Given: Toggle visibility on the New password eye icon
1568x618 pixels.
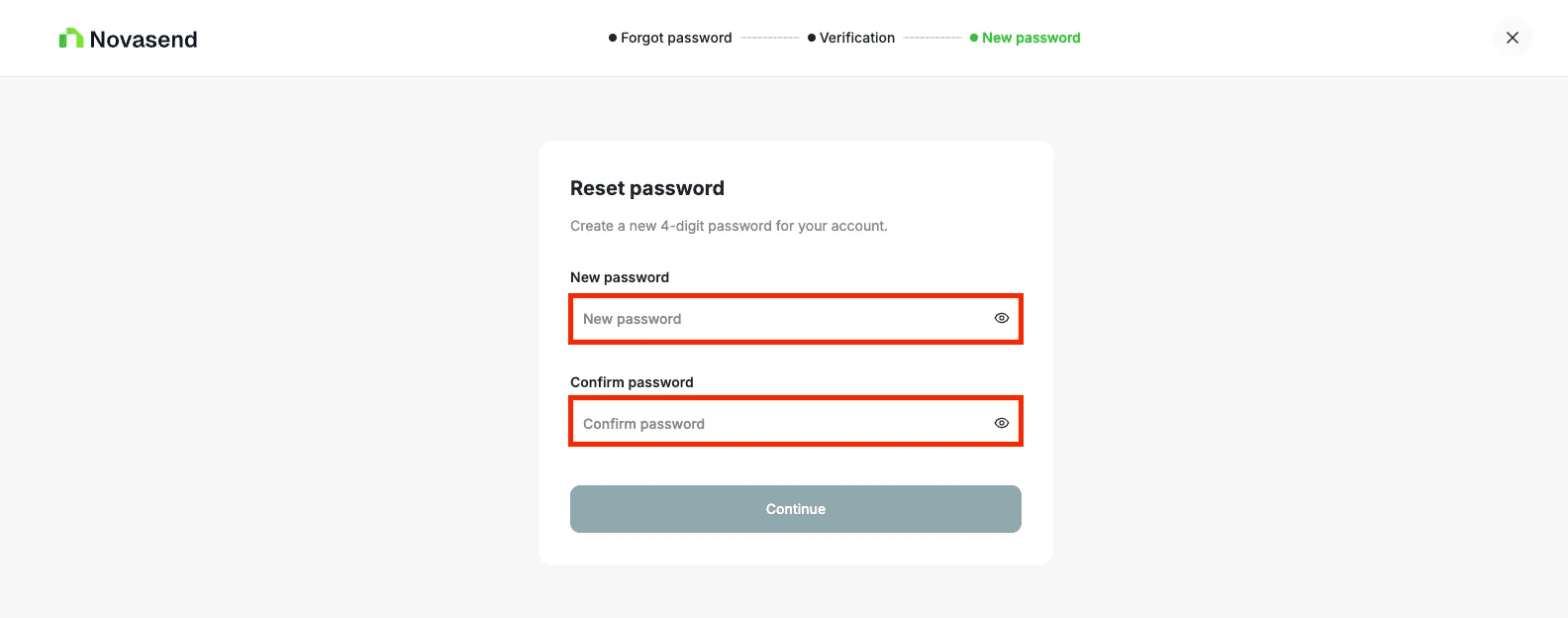Looking at the screenshot, I should click(x=1001, y=318).
